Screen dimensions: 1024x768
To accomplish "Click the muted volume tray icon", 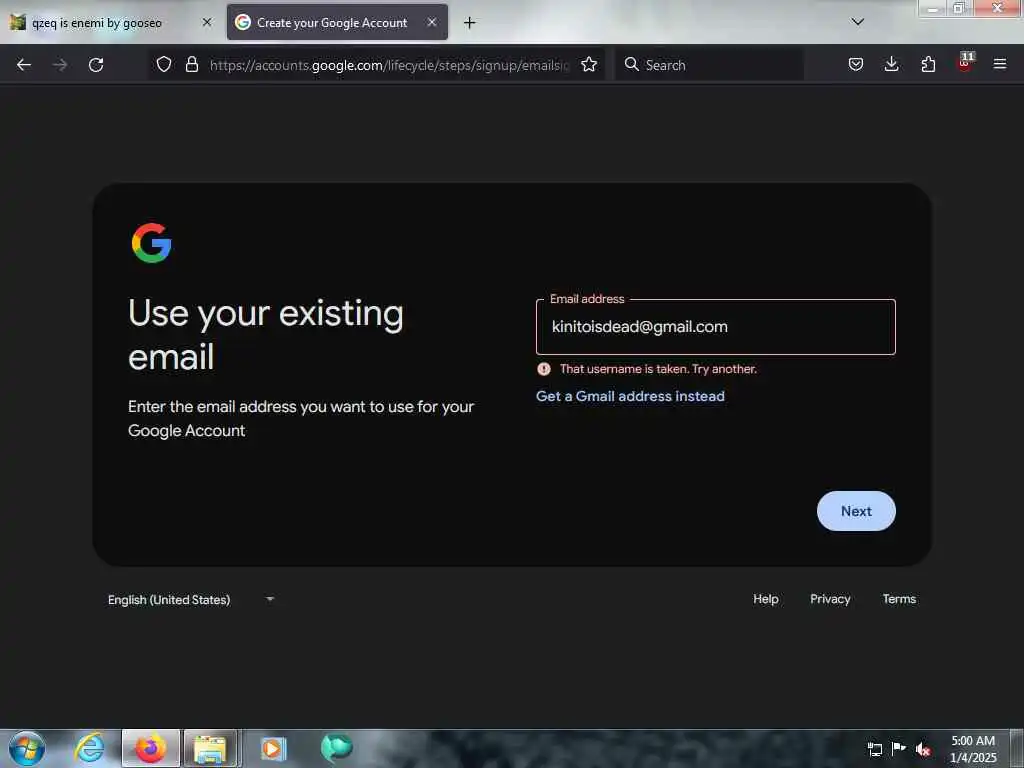I will click(923, 749).
